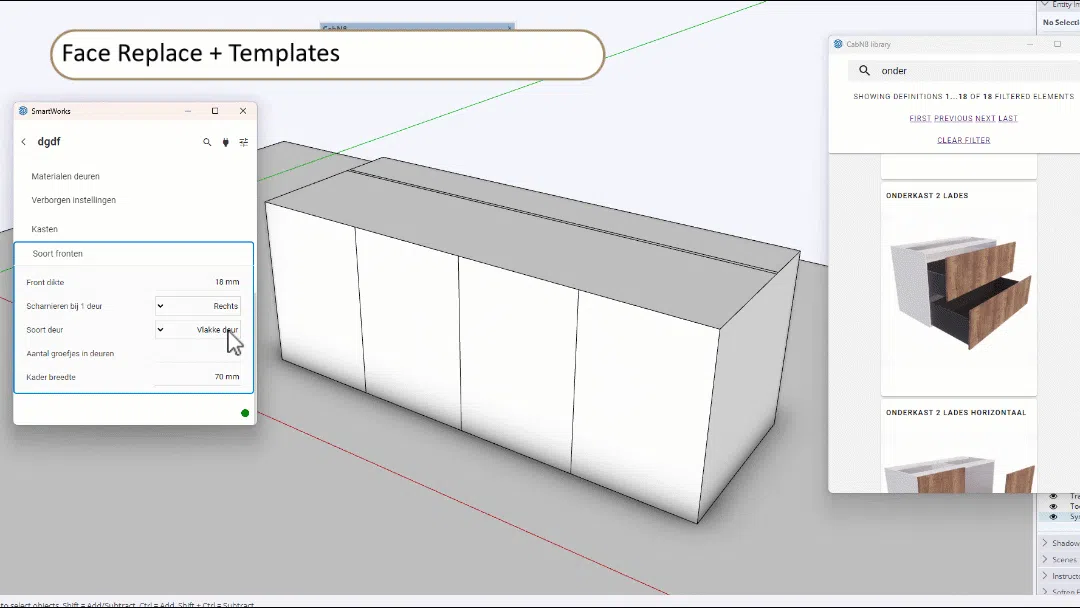Viewport: 1080px width, 608px height.
Task: Select the Onderkast 2 Lades thumbnail
Action: coord(959,293)
